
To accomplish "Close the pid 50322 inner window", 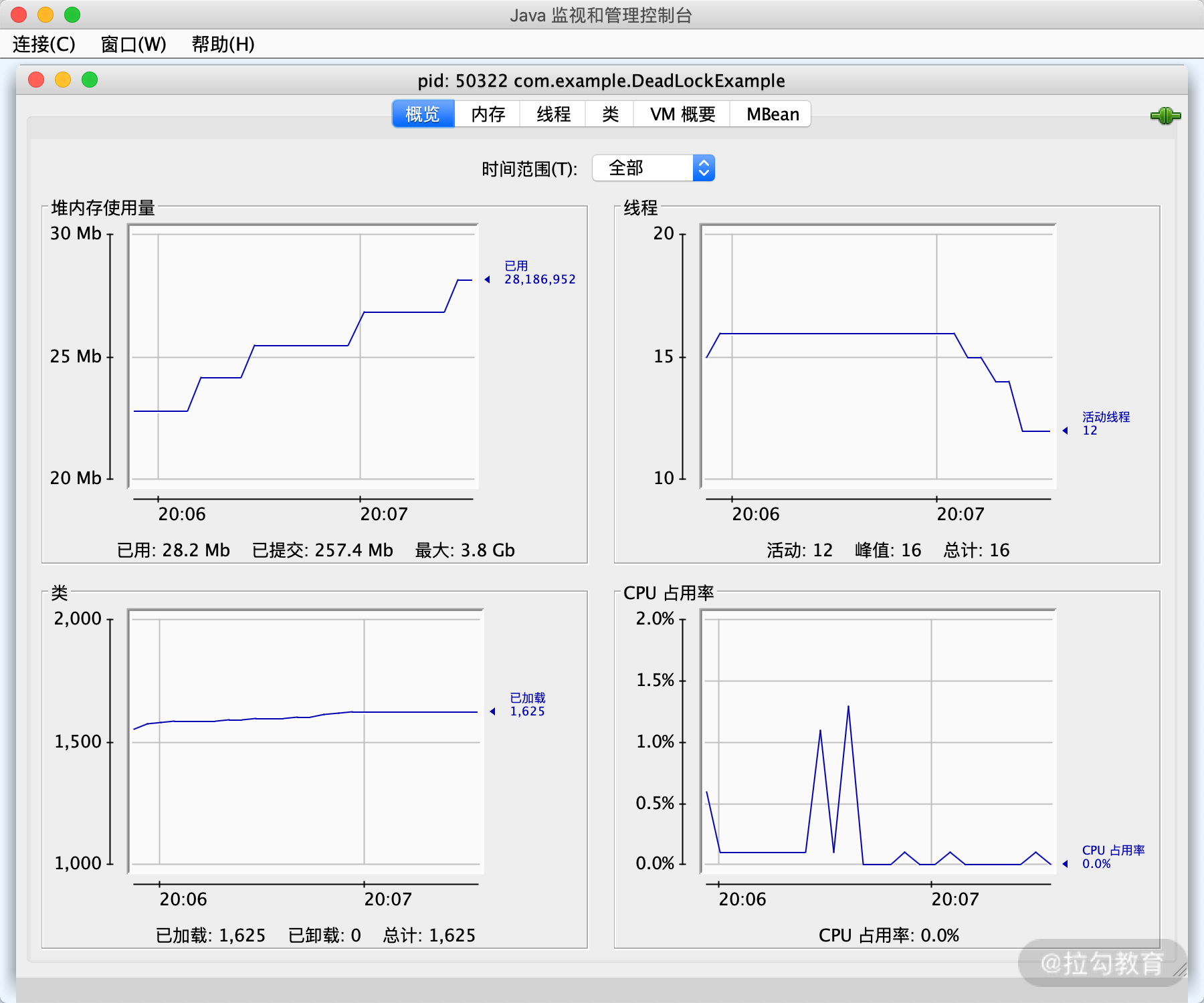I will pyautogui.click(x=36, y=80).
